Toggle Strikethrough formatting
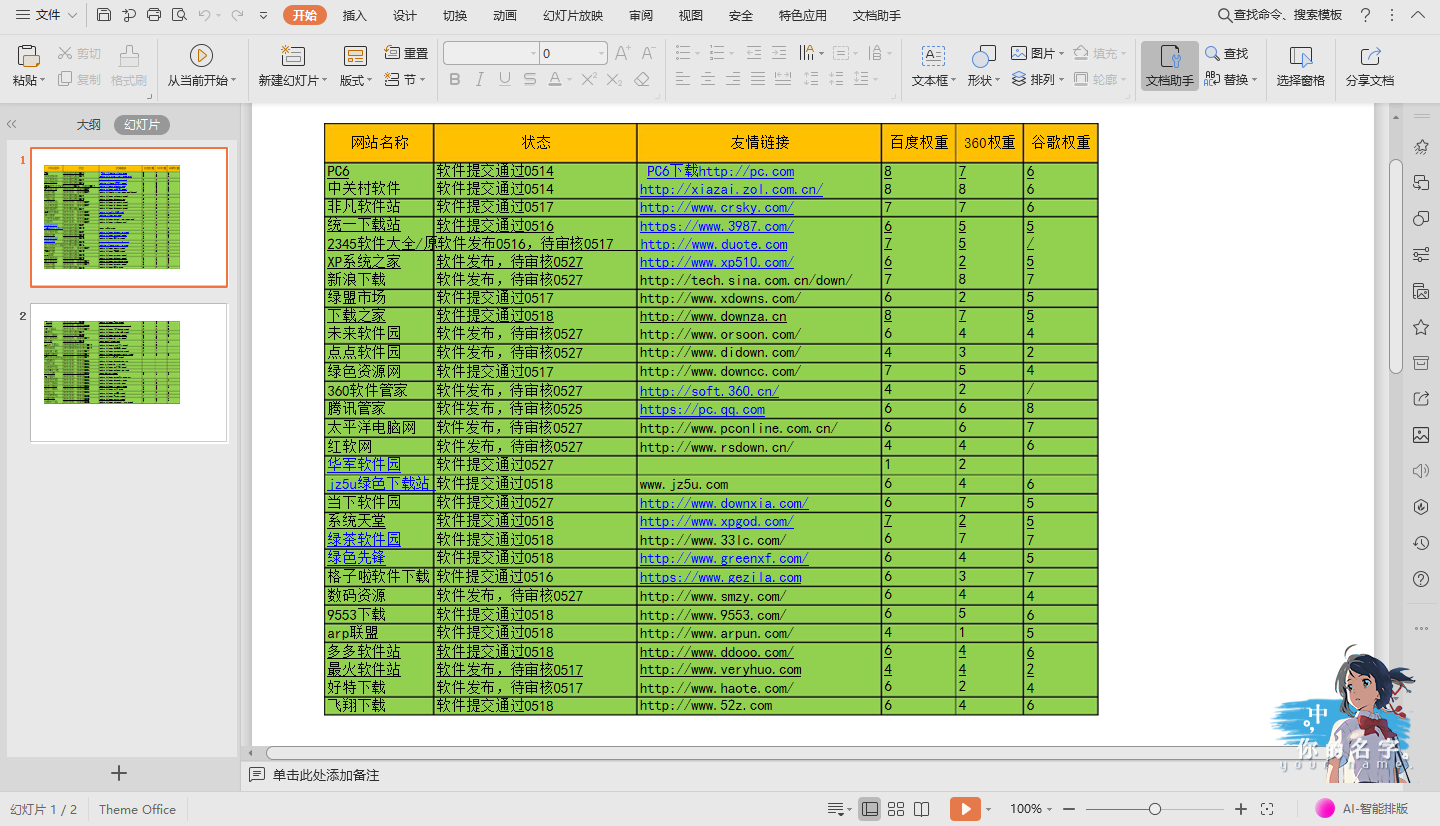 click(x=529, y=79)
